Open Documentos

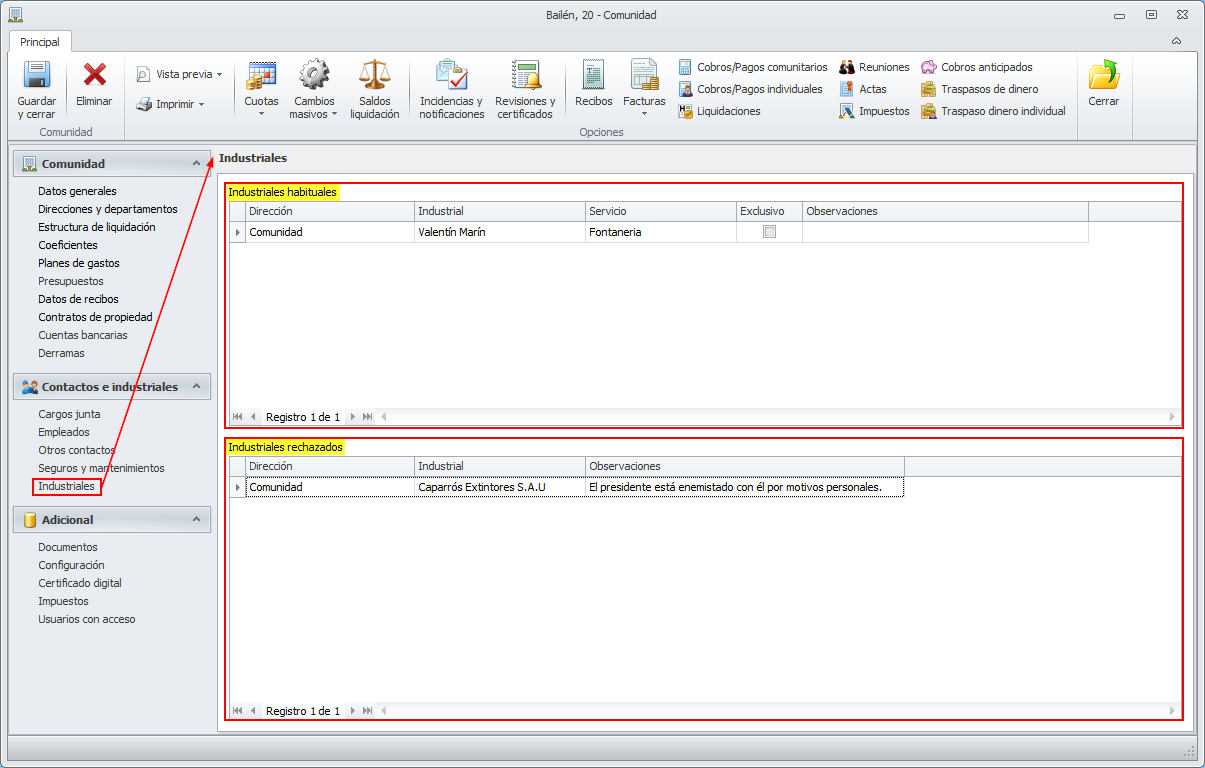(68, 547)
